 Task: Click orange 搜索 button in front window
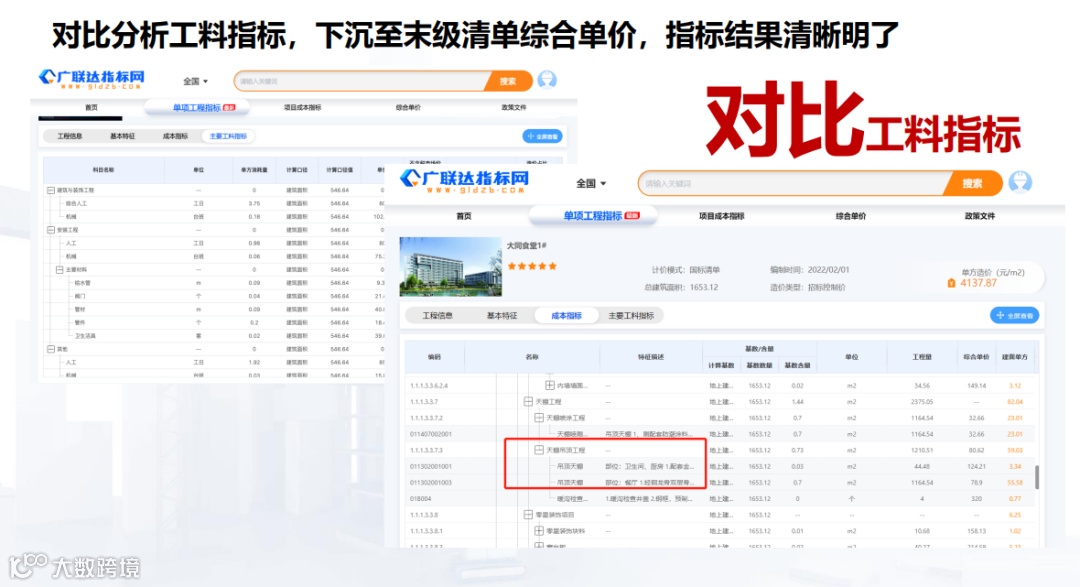tap(972, 183)
